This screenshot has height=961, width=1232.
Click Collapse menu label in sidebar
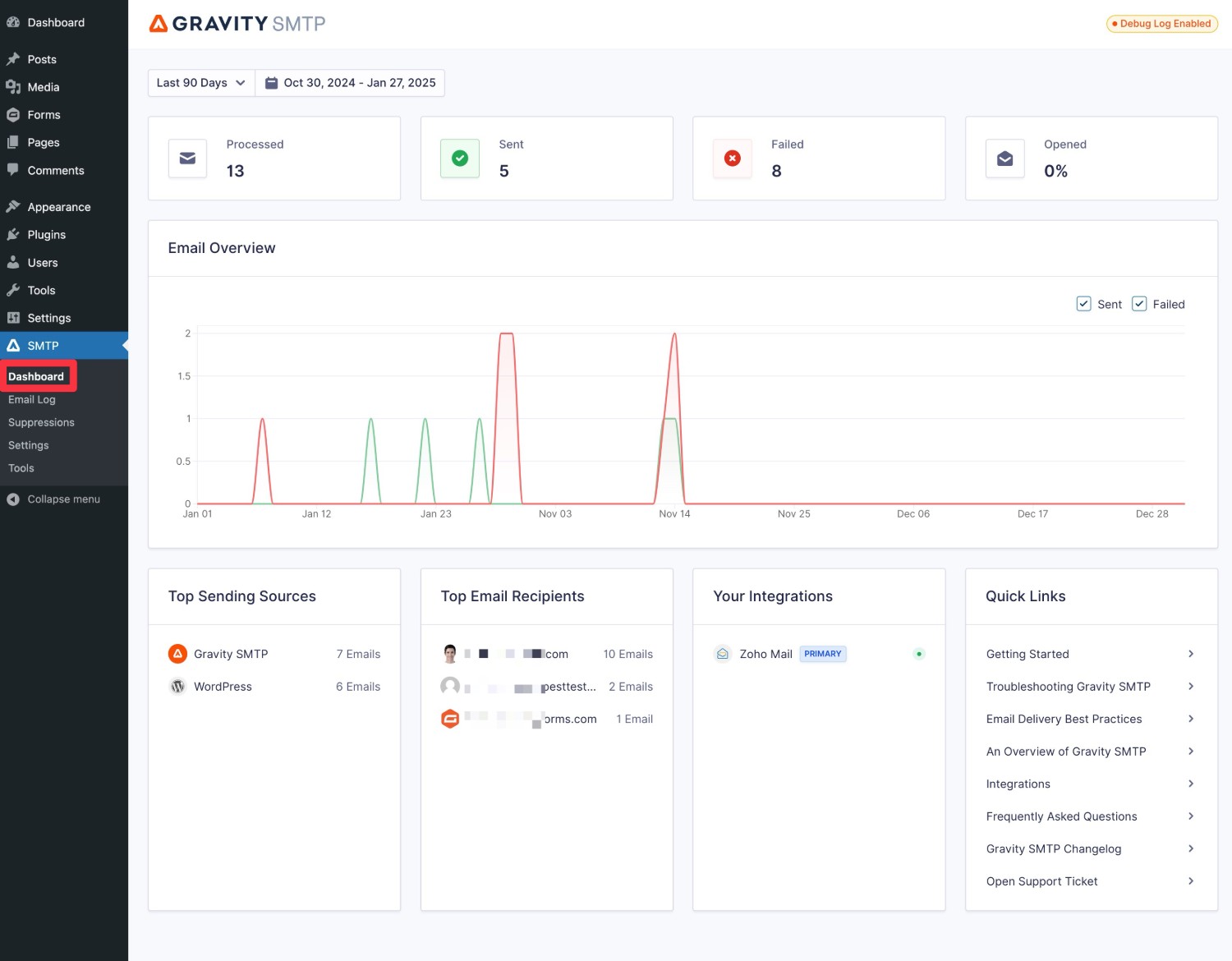(x=64, y=499)
